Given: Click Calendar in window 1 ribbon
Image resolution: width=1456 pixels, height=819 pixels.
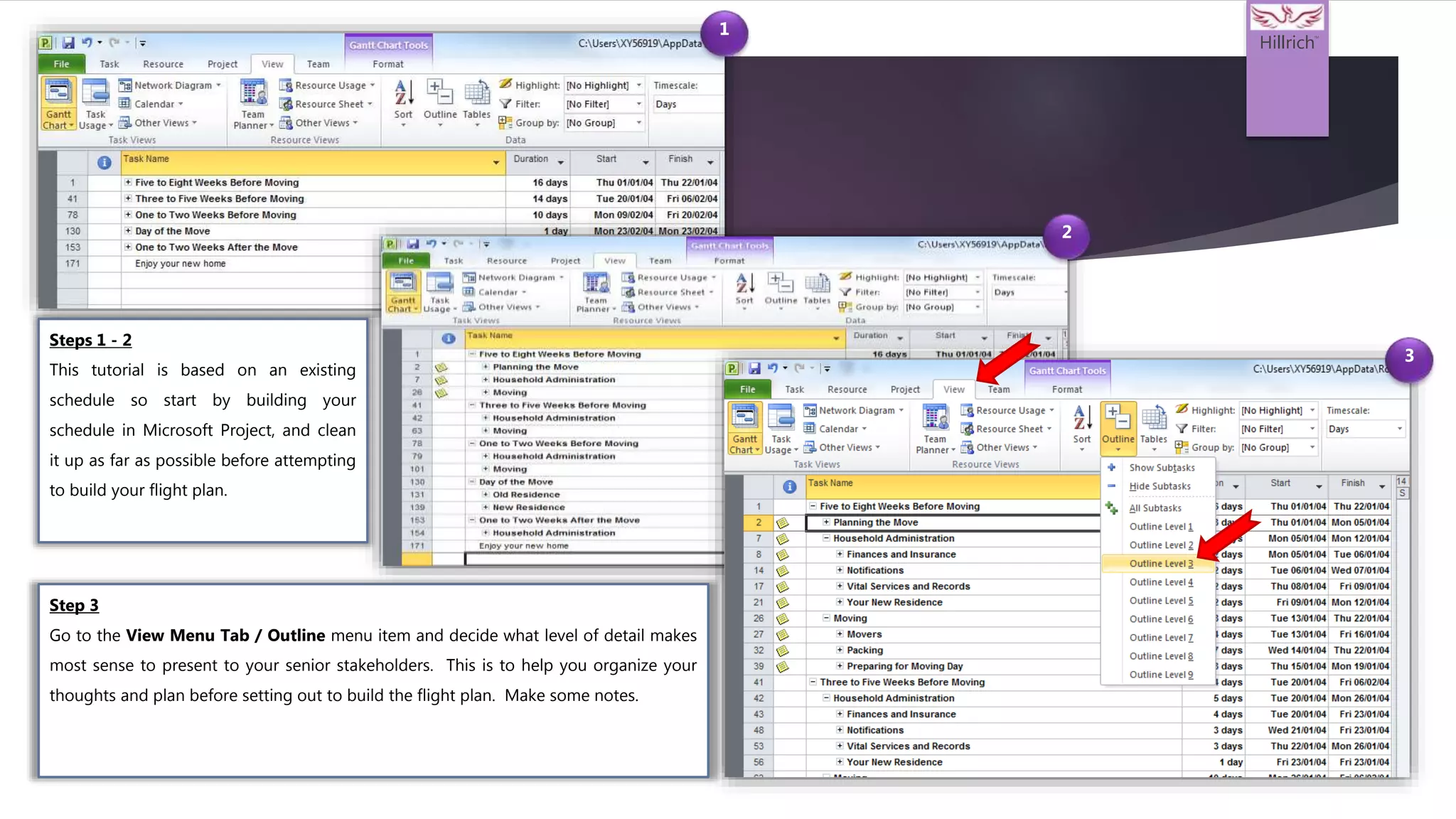Looking at the screenshot, I should pos(151,104).
